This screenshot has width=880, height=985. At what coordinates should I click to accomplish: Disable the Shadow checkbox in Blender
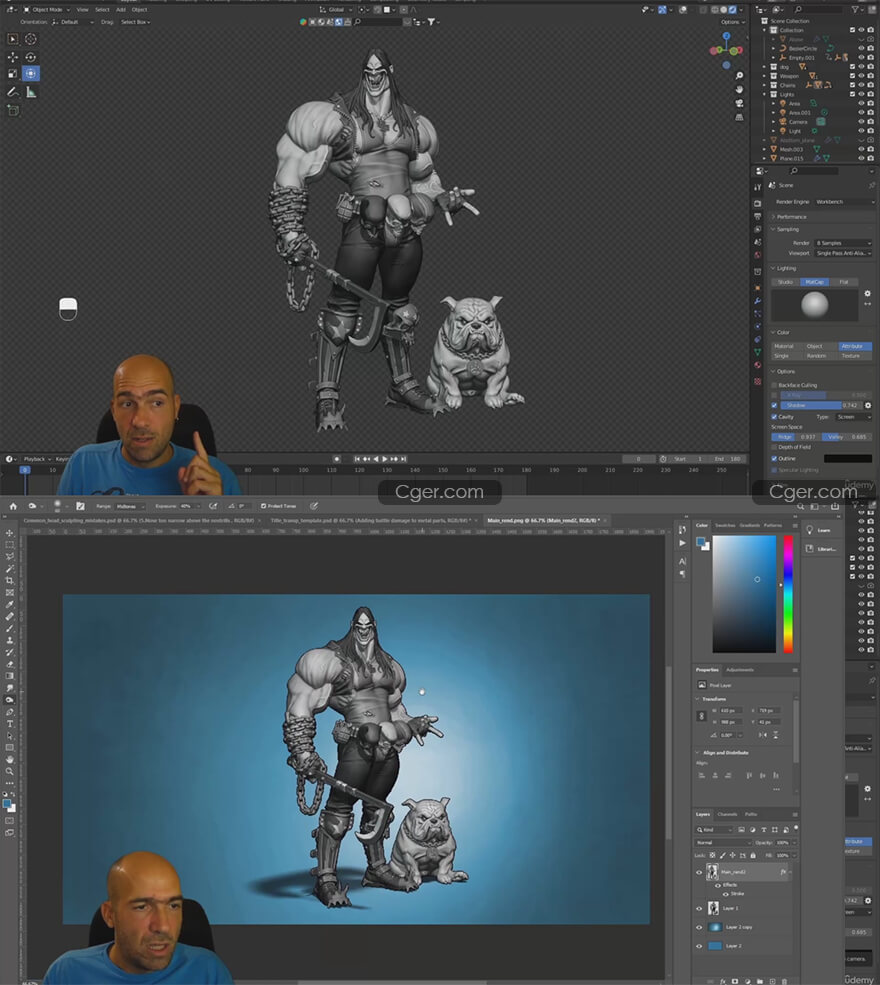[x=774, y=405]
